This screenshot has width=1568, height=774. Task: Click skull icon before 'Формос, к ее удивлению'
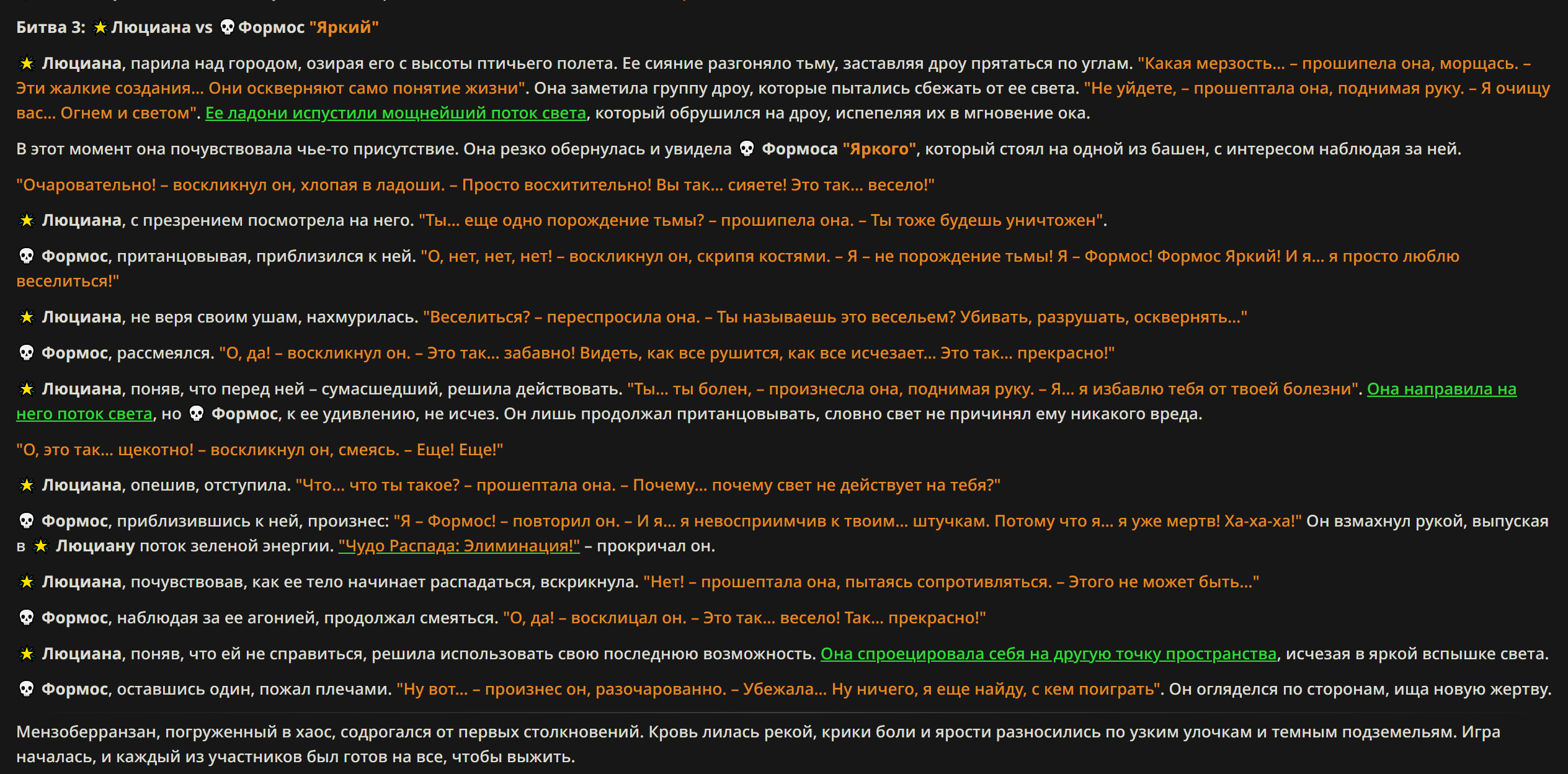point(197,414)
